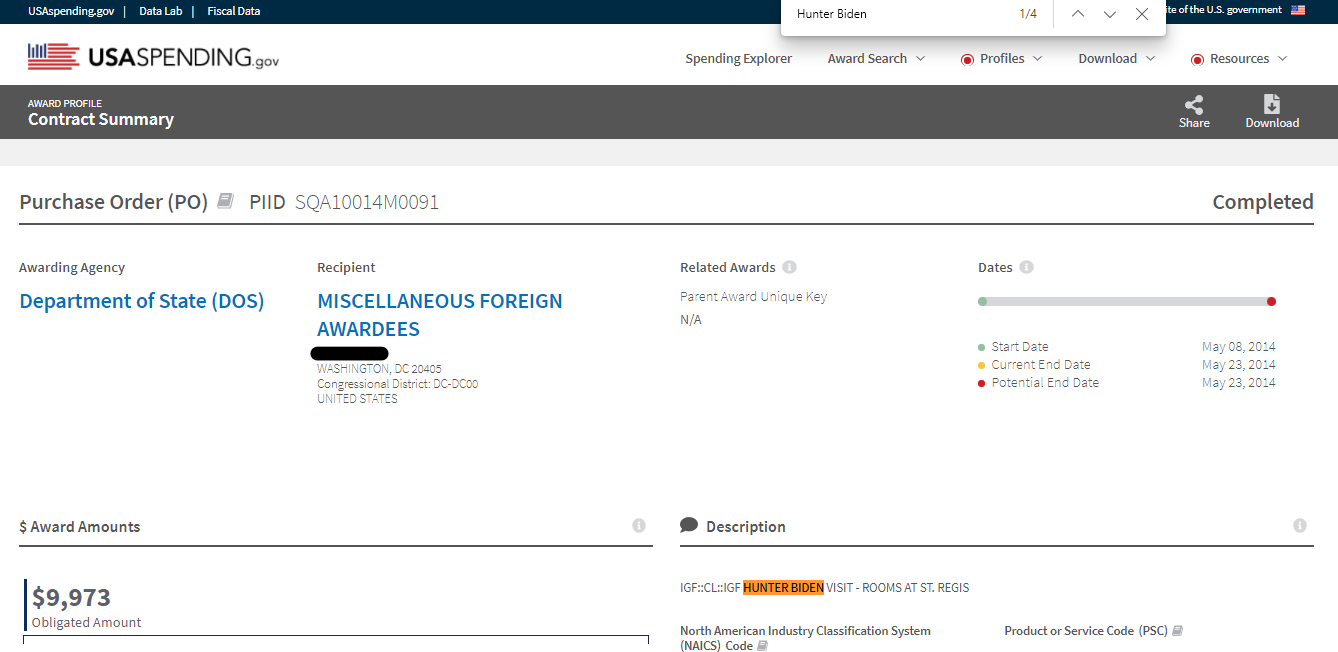Screen dimensions: 1338x652
Task: Expand the Profiles dropdown menu
Action: pos(1002,58)
